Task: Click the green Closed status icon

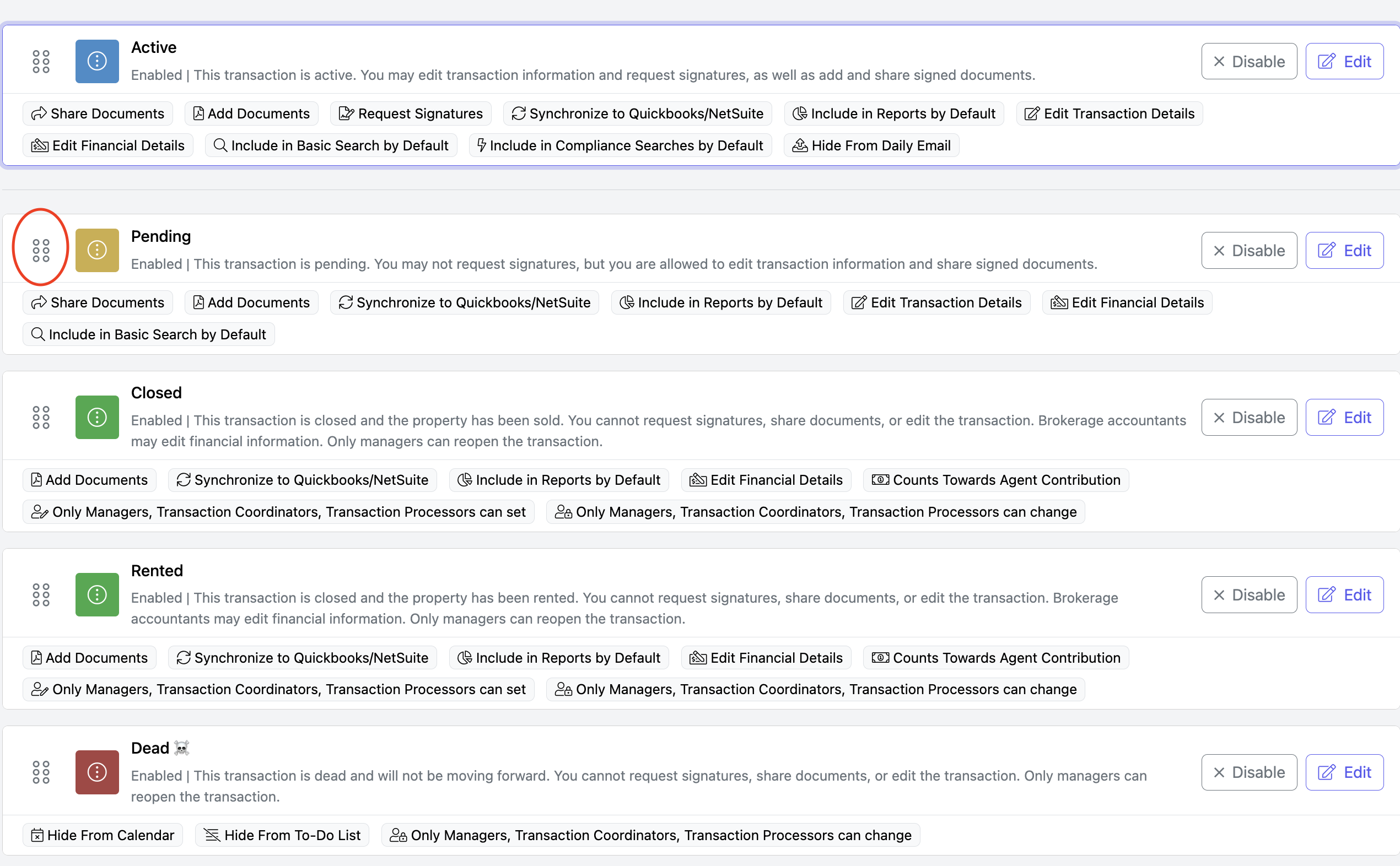Action: [x=97, y=417]
